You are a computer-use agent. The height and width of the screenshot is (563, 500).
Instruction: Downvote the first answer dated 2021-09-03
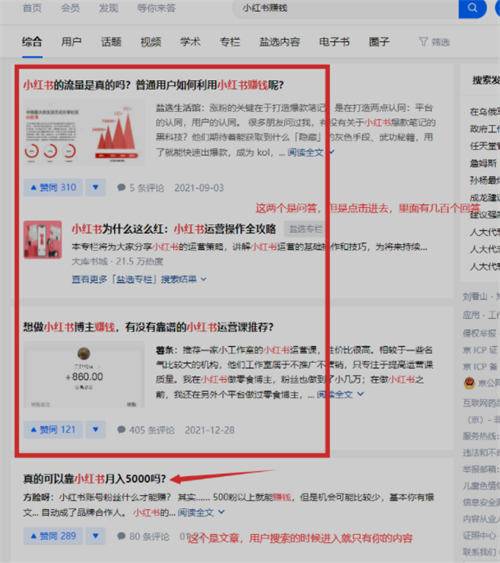pyautogui.click(x=95, y=187)
